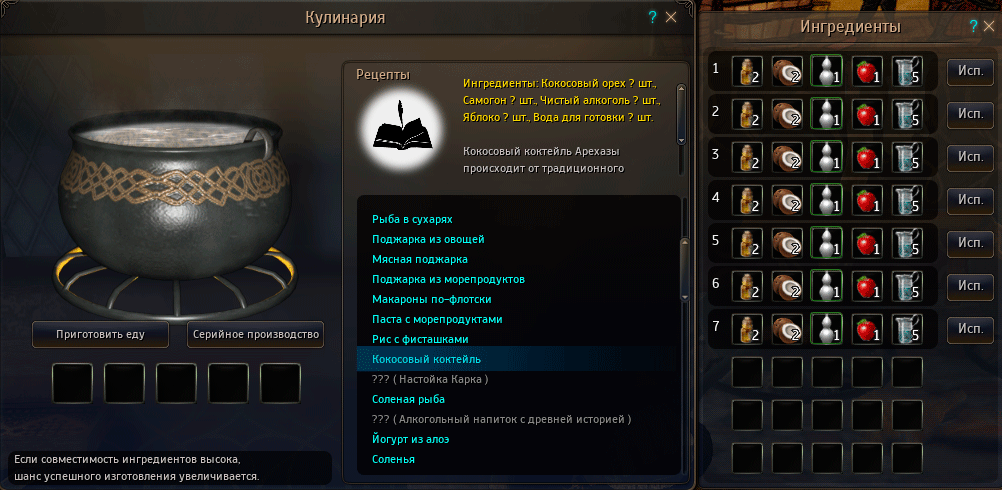This screenshot has width=1002, height=490.
Task: Click the Приготовить еду button
Action: pyautogui.click(x=100, y=334)
